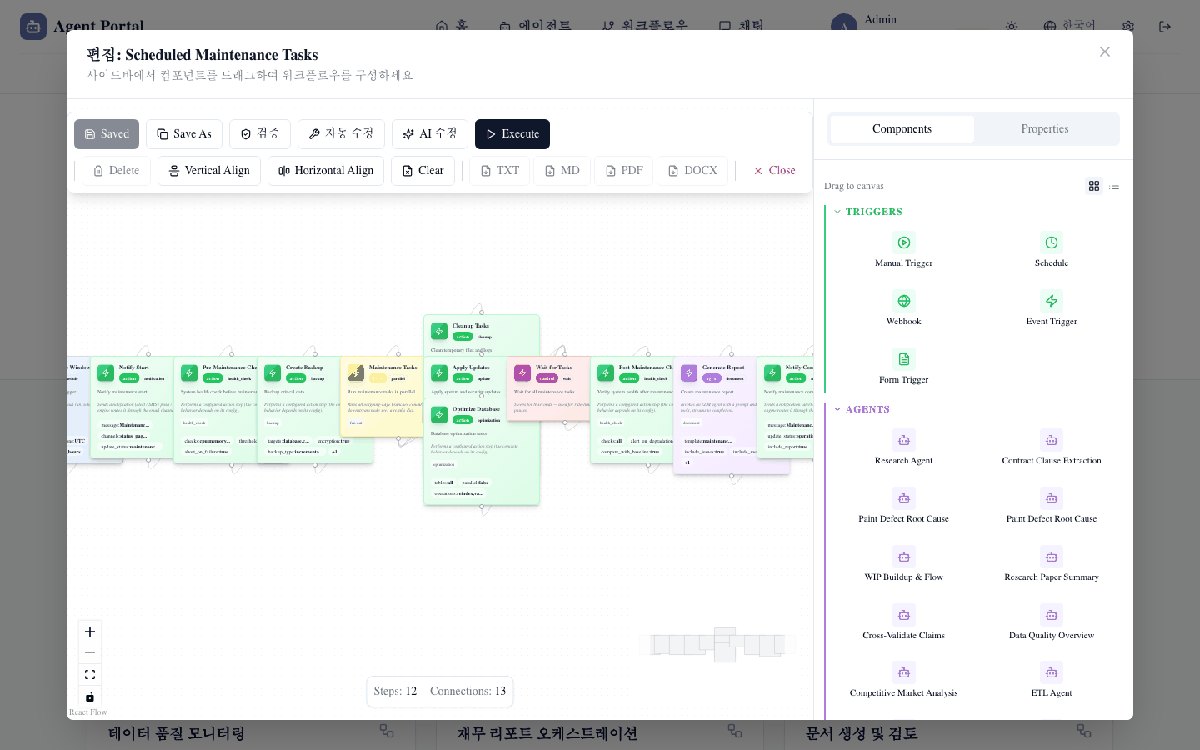Switch components to list view
Viewport: 1200px width, 750px height.
[1114, 186]
